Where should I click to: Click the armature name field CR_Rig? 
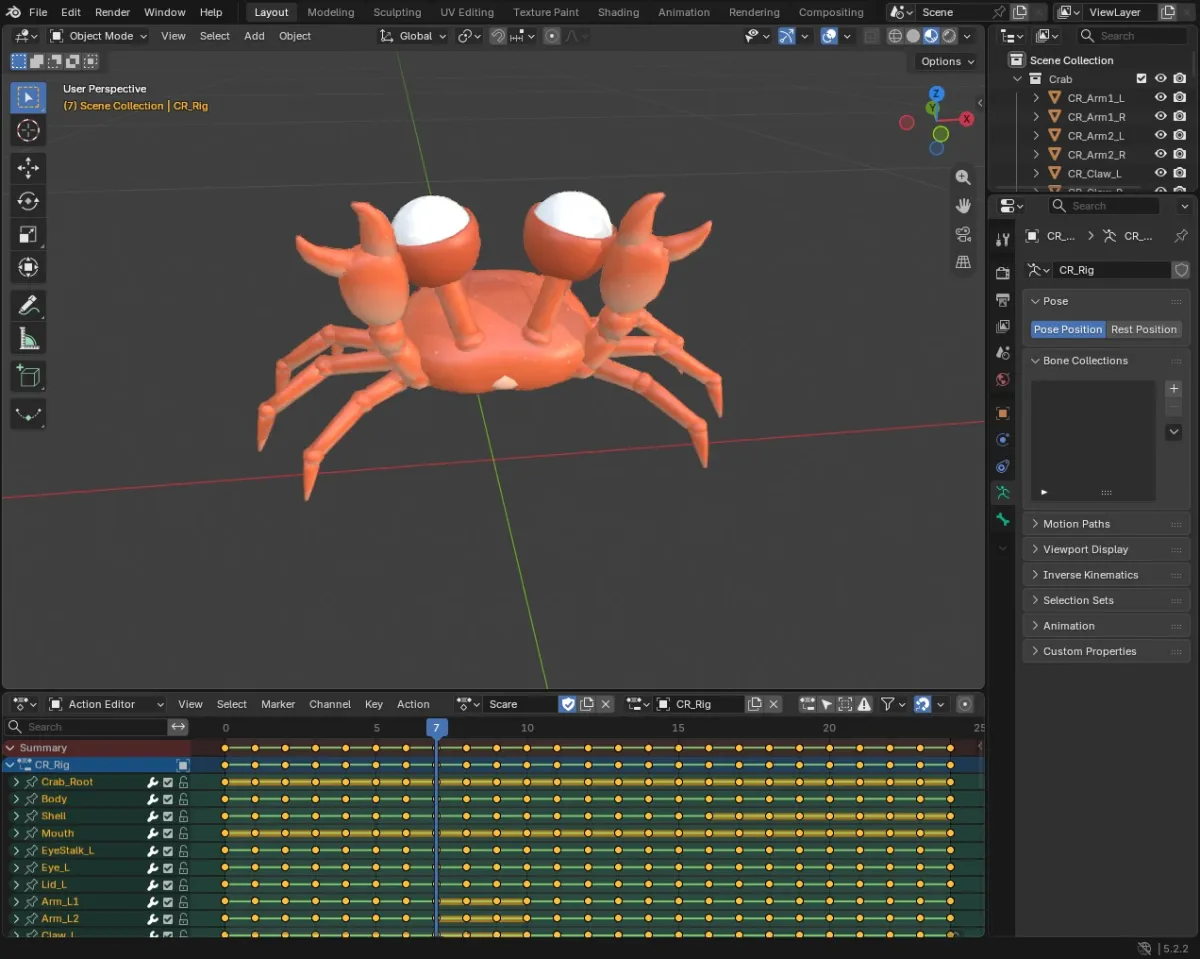click(x=1112, y=270)
